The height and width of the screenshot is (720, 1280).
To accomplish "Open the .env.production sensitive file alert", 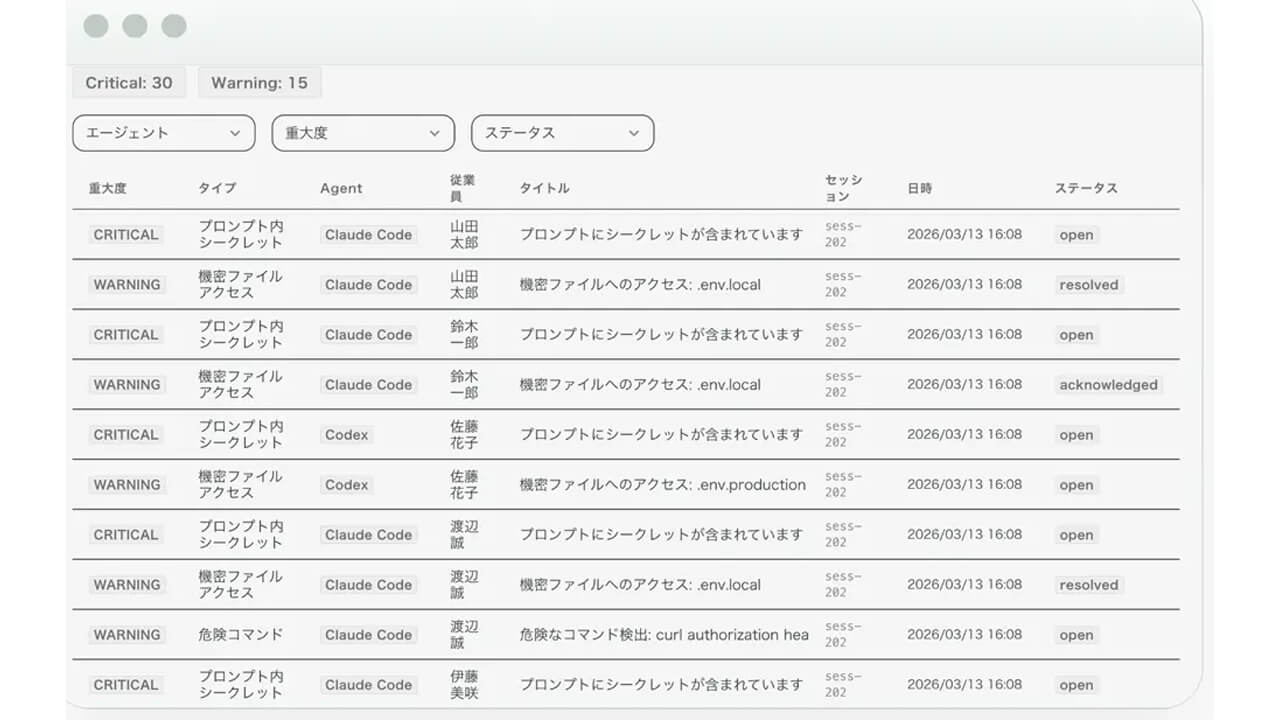I will (660, 485).
